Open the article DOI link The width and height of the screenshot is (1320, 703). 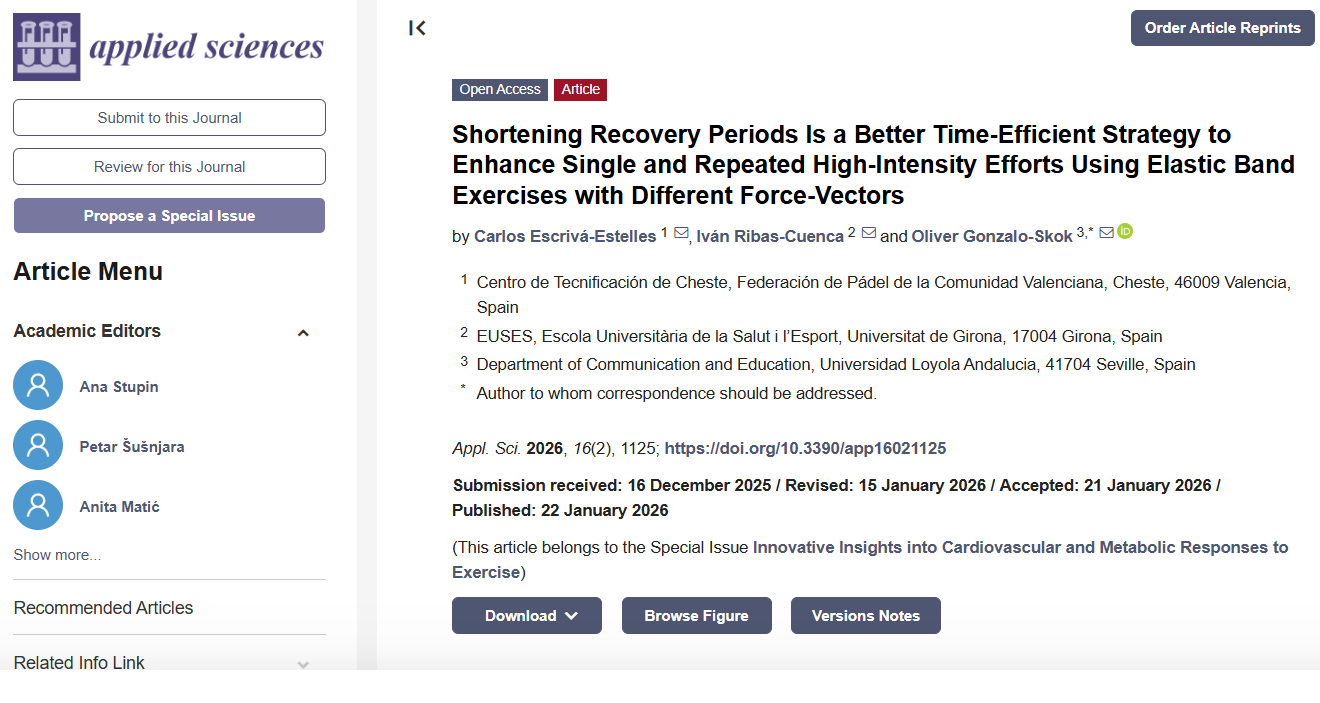coord(805,449)
